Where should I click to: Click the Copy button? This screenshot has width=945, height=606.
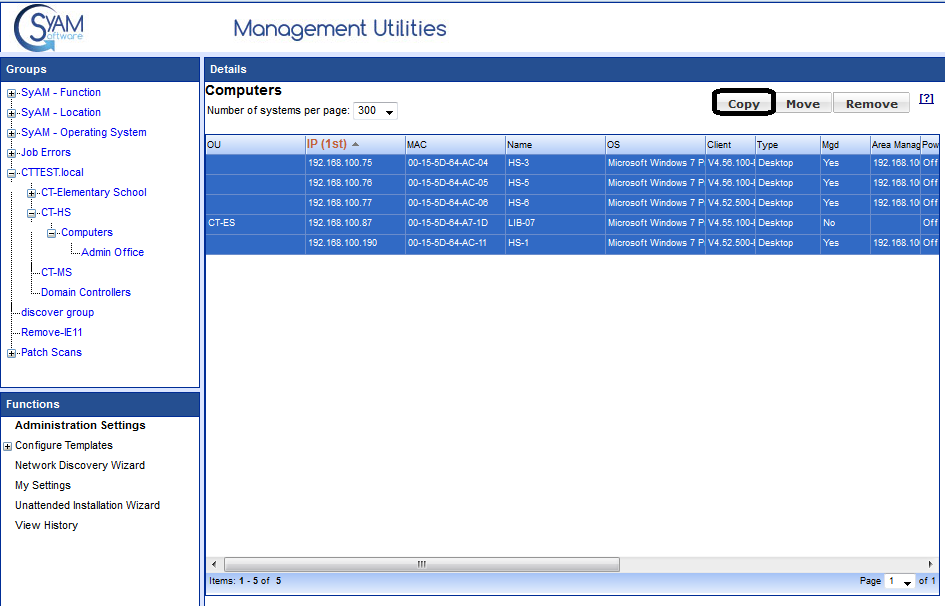click(743, 103)
